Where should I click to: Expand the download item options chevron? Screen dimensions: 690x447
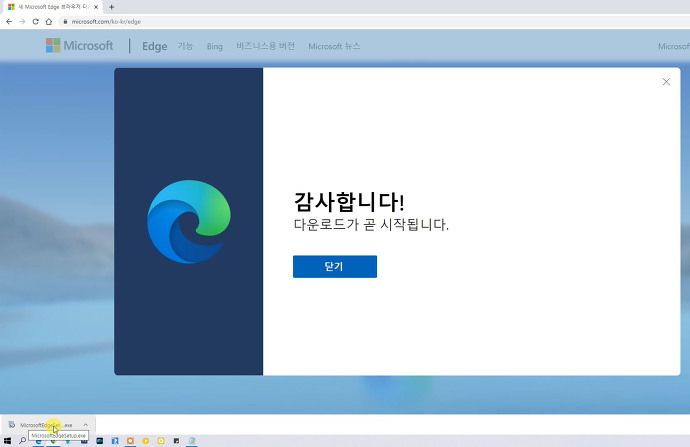[x=85, y=425]
